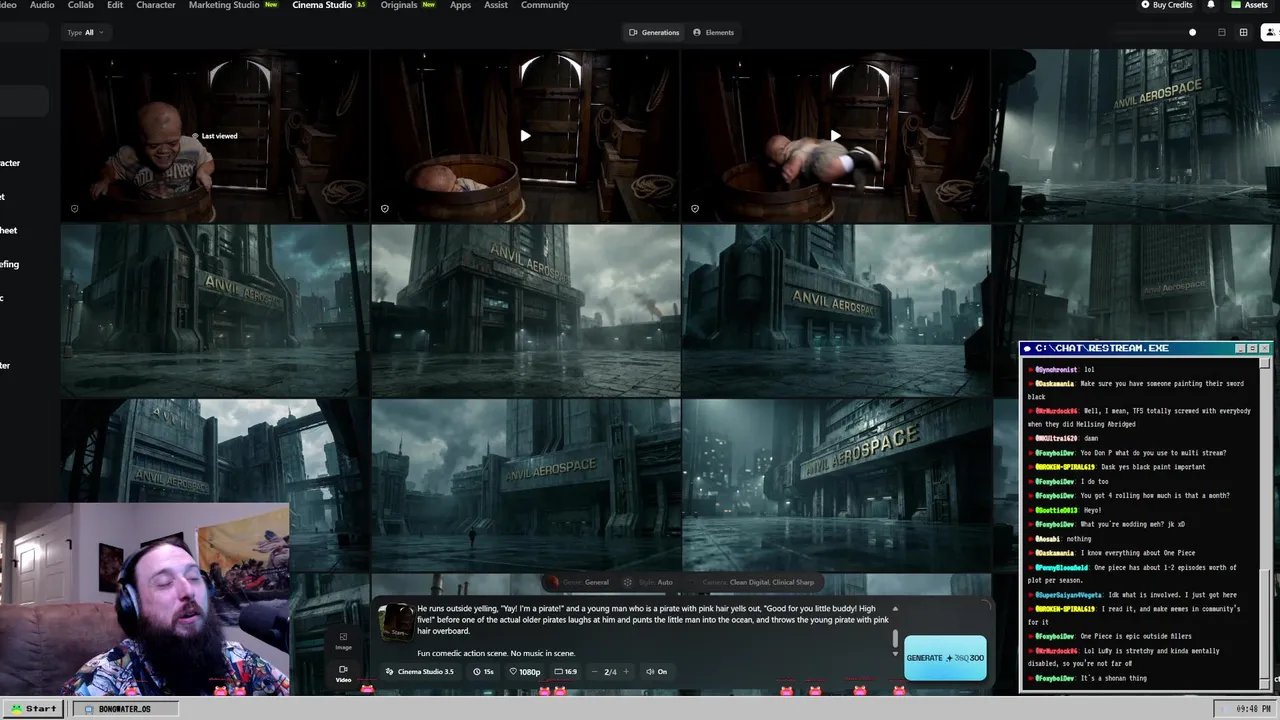
Task: Click chat message "Dask yes black paint important"
Action: pos(1152,467)
